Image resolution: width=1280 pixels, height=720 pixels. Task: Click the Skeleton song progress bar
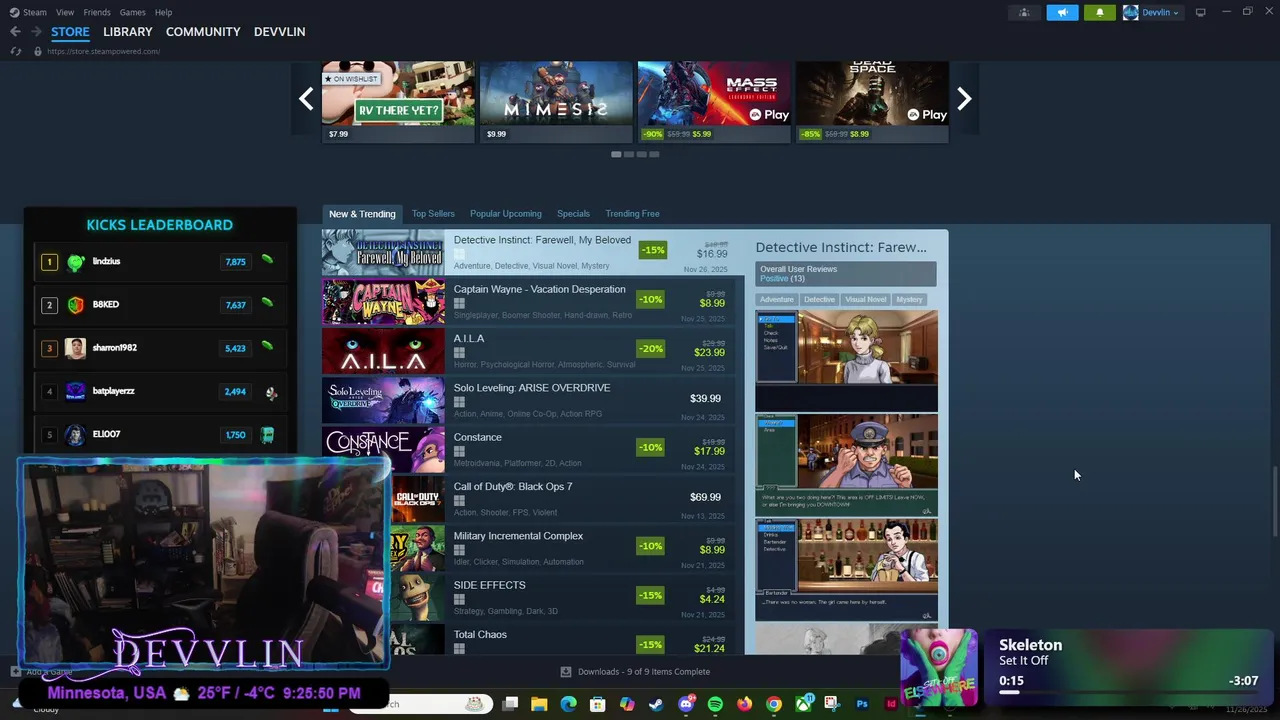1128,692
